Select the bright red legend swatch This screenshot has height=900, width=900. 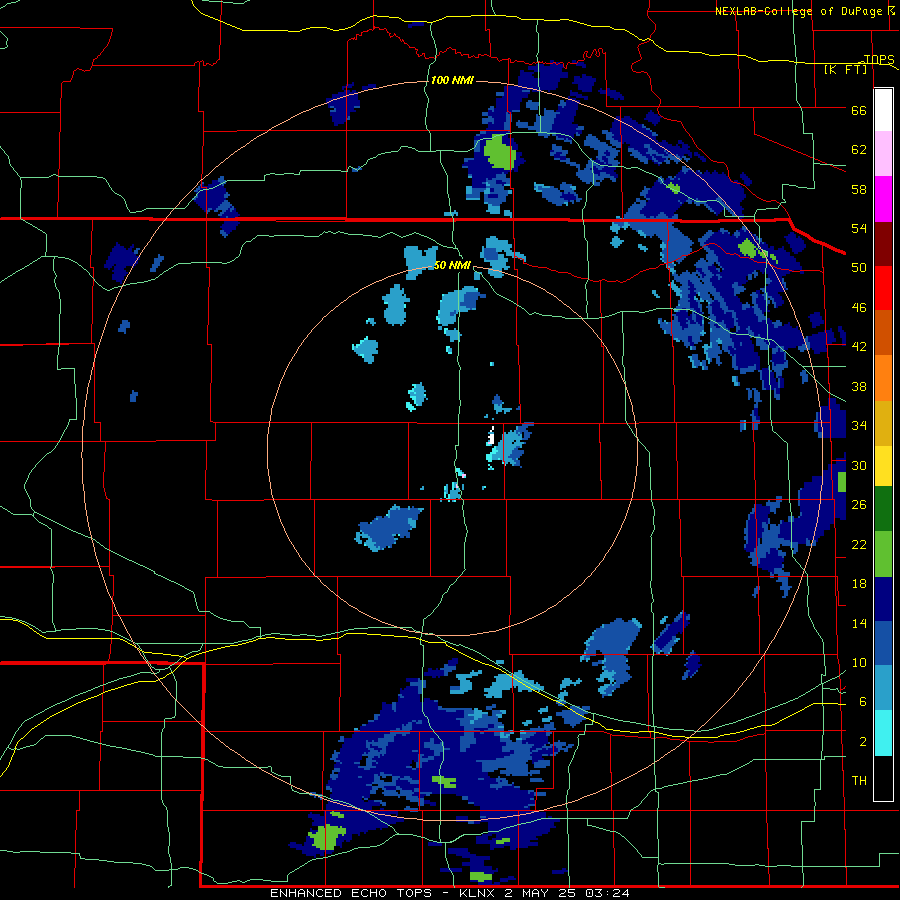[883, 288]
